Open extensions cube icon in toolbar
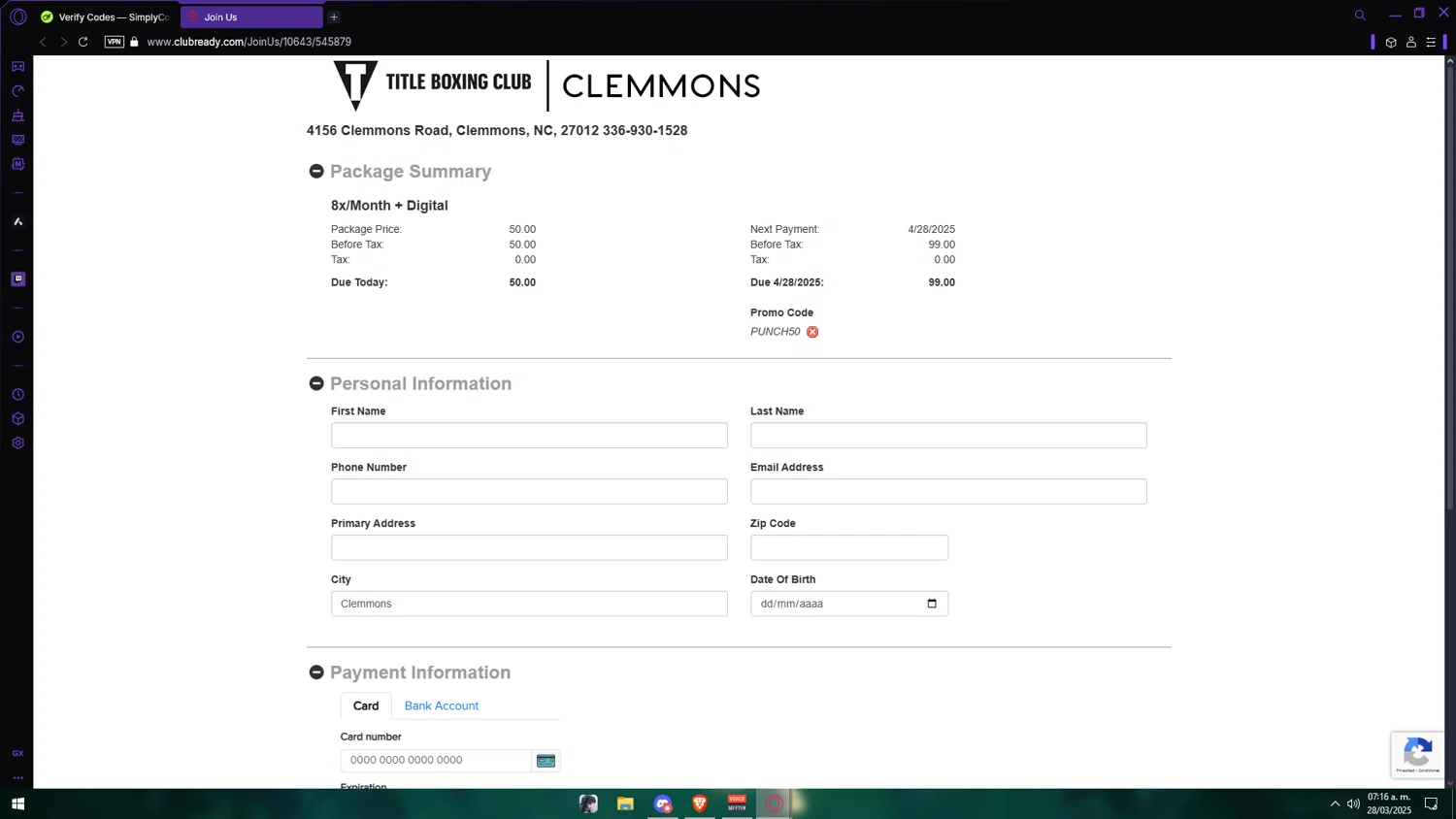 point(1391,42)
